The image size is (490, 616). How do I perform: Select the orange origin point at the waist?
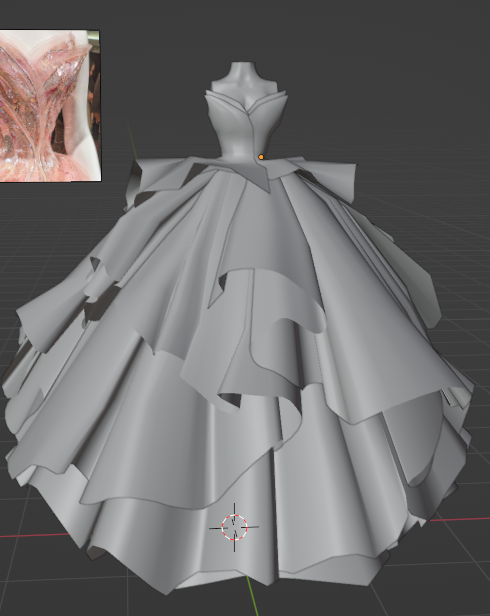point(261,157)
